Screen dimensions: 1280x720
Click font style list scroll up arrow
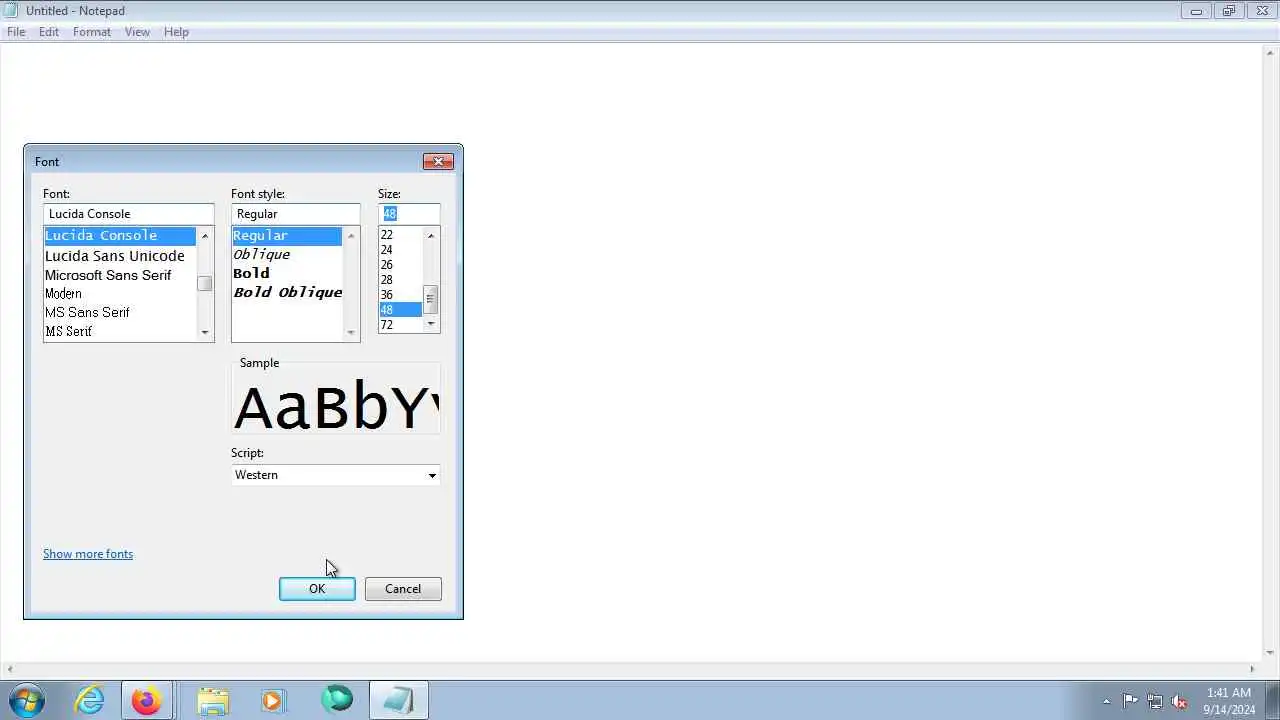pyautogui.click(x=351, y=236)
